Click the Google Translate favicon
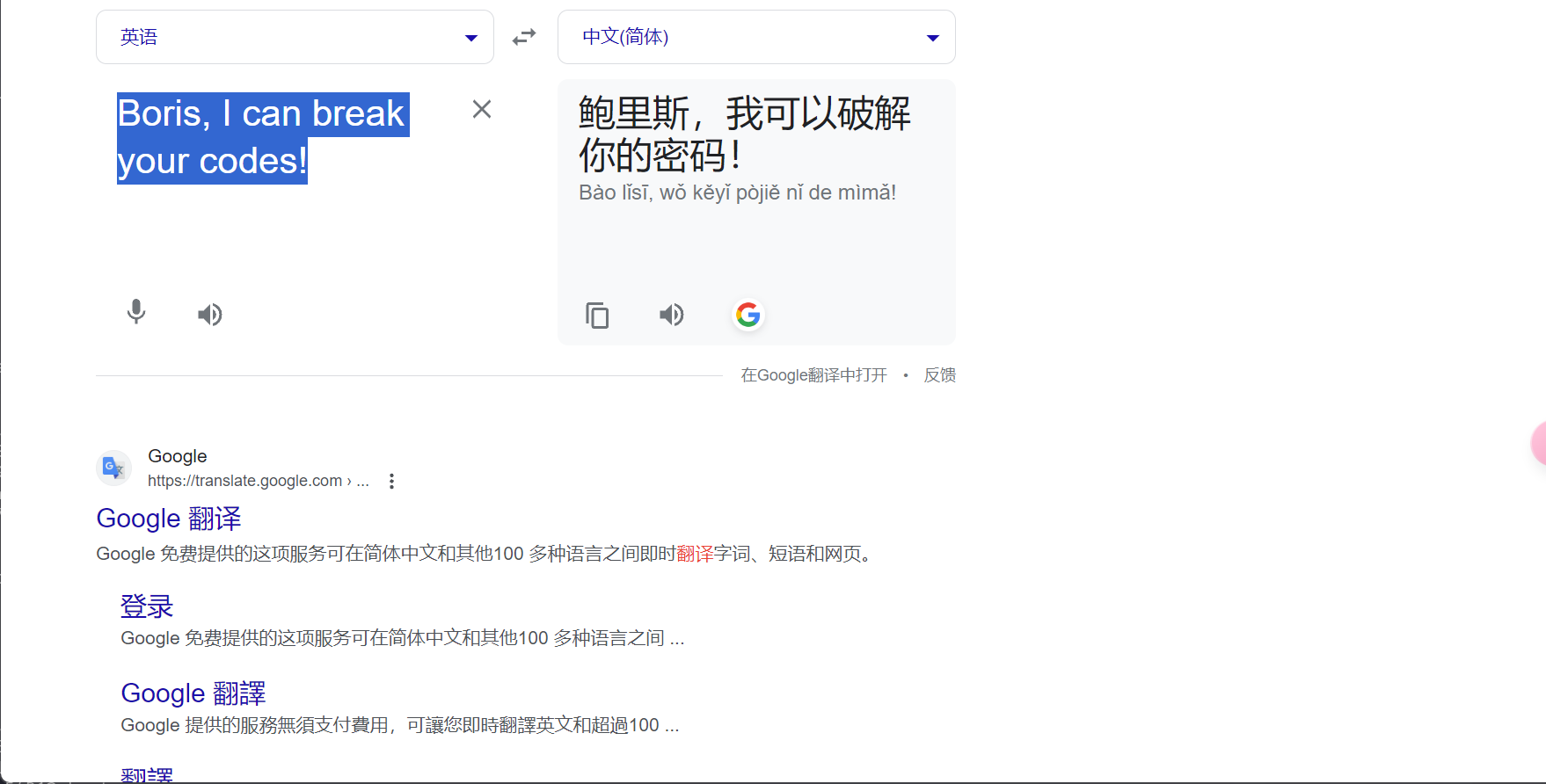The height and width of the screenshot is (784, 1546). (113, 468)
